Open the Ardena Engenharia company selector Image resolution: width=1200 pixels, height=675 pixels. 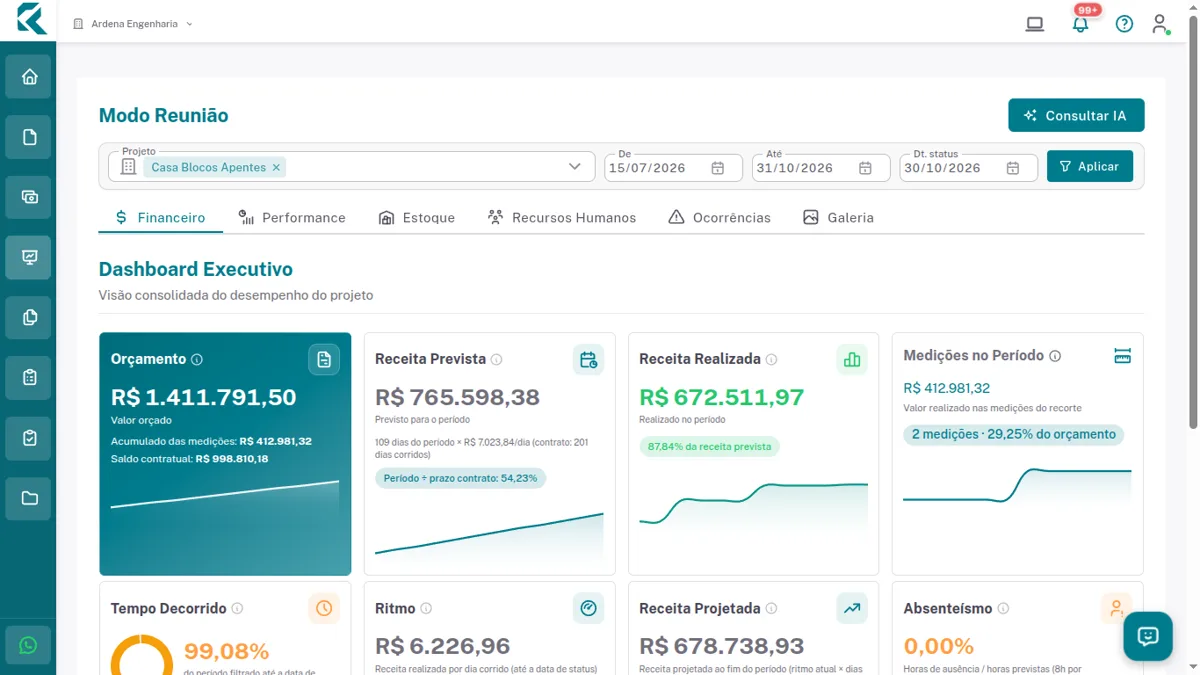[133, 24]
